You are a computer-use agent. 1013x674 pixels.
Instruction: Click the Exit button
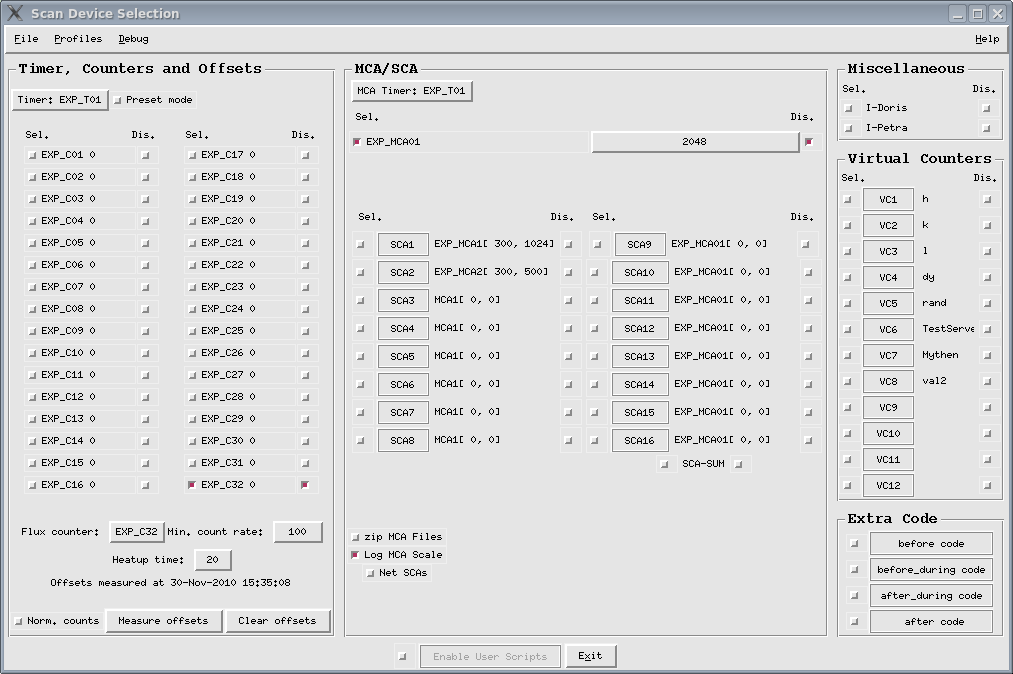[x=590, y=656]
